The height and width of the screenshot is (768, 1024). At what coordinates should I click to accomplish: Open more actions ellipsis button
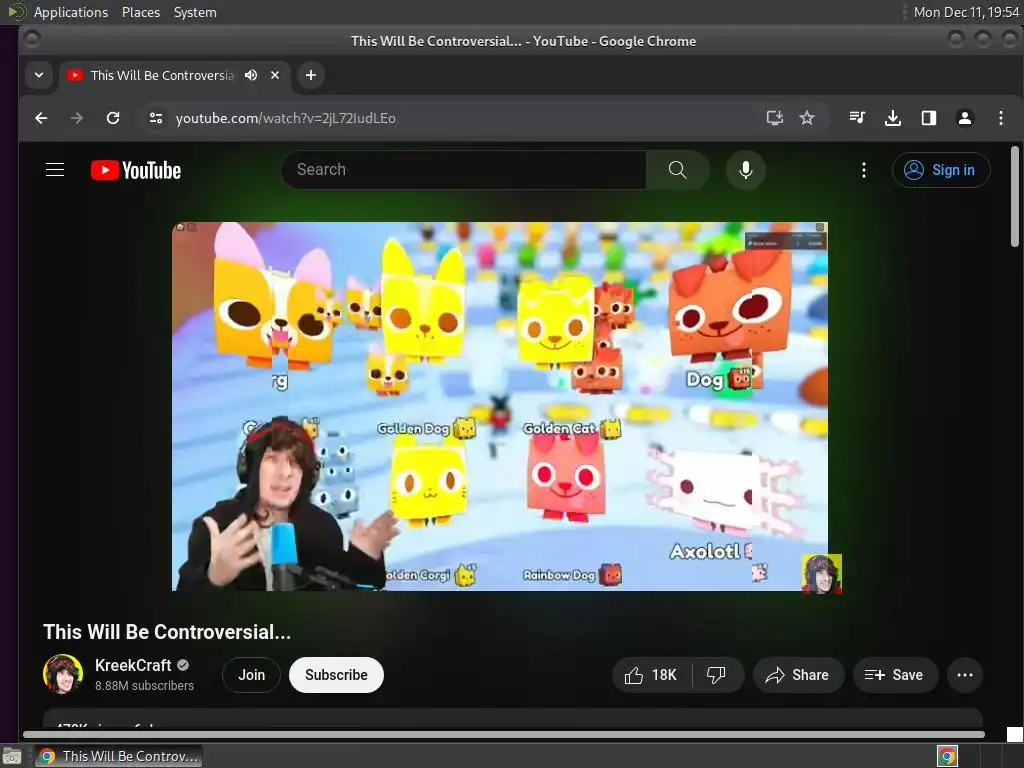[x=965, y=675]
